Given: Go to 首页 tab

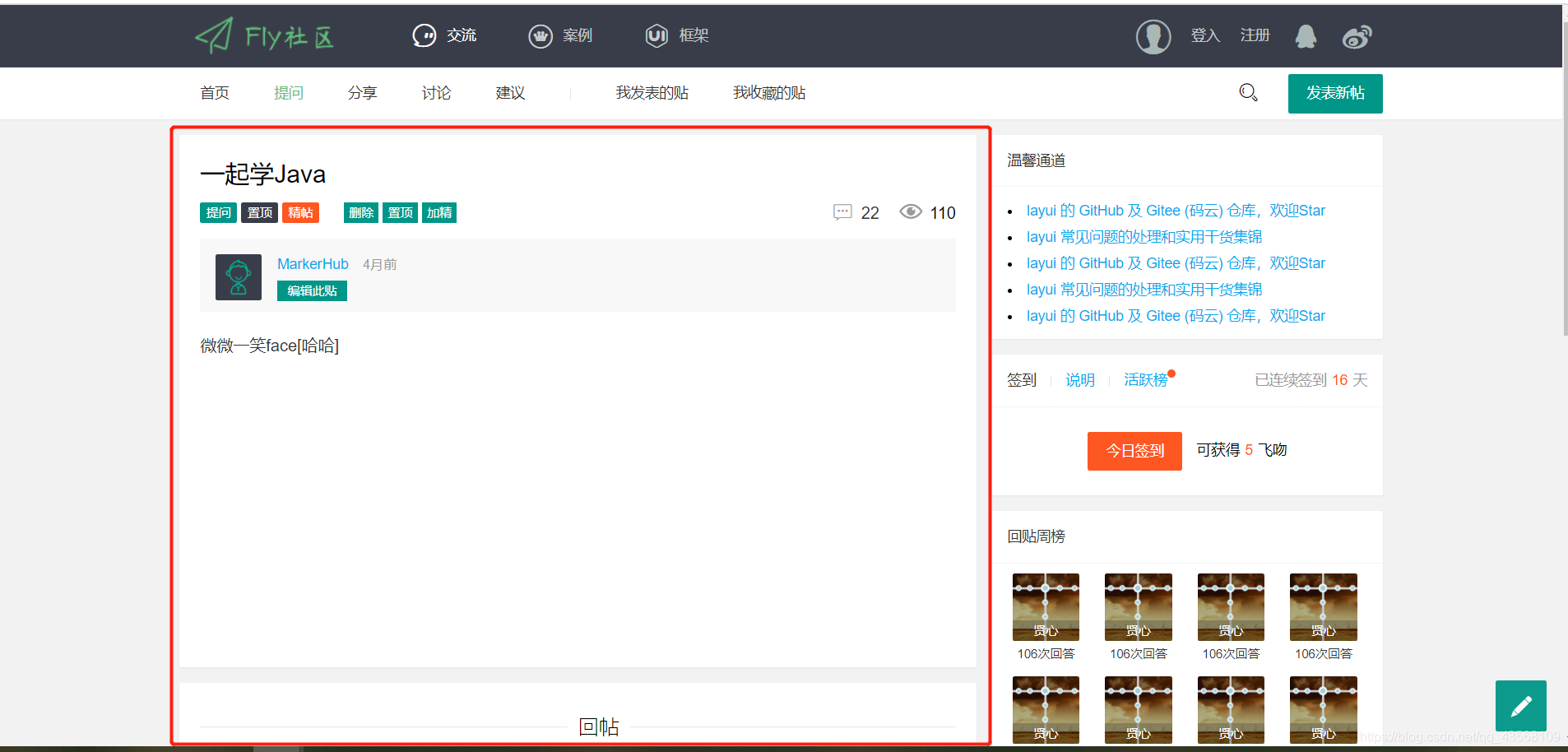Looking at the screenshot, I should coord(215,93).
